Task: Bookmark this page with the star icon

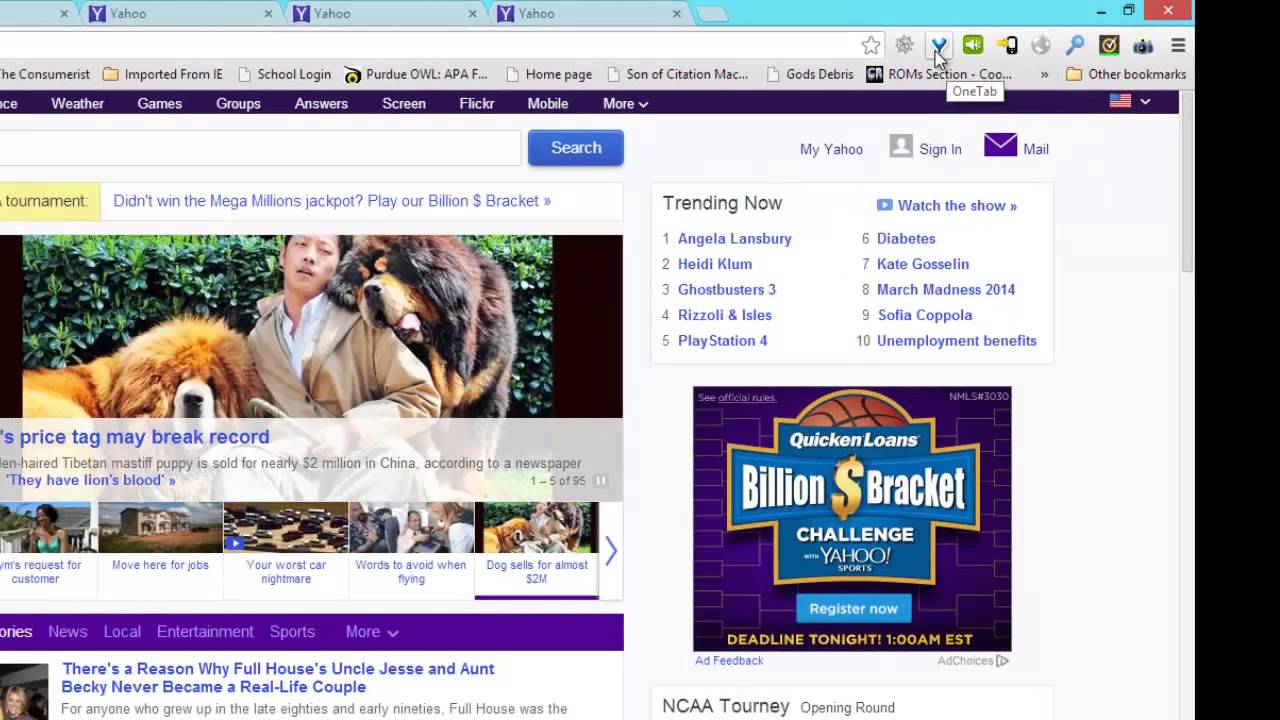Action: pyautogui.click(x=871, y=45)
